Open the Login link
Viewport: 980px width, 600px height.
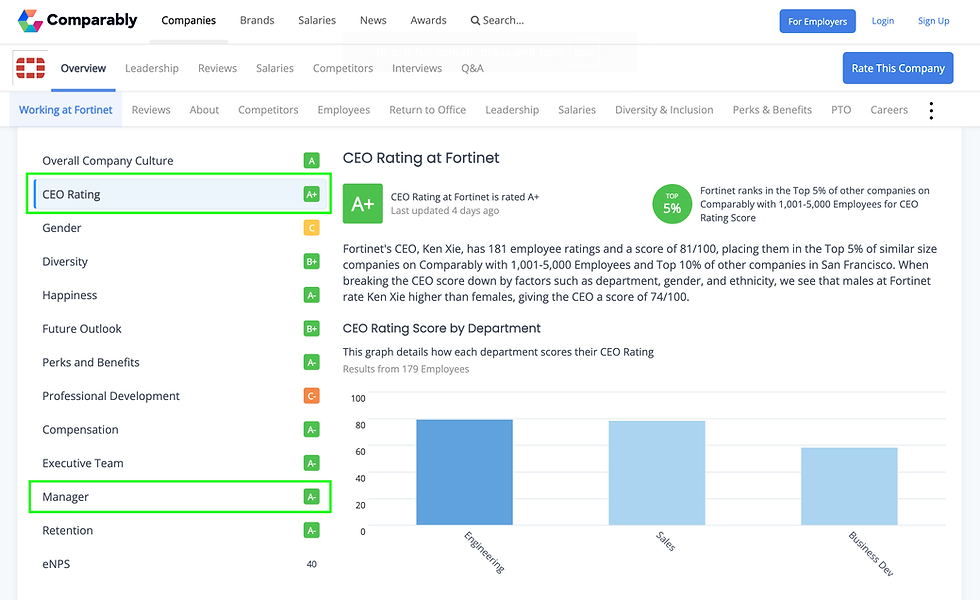(x=883, y=21)
